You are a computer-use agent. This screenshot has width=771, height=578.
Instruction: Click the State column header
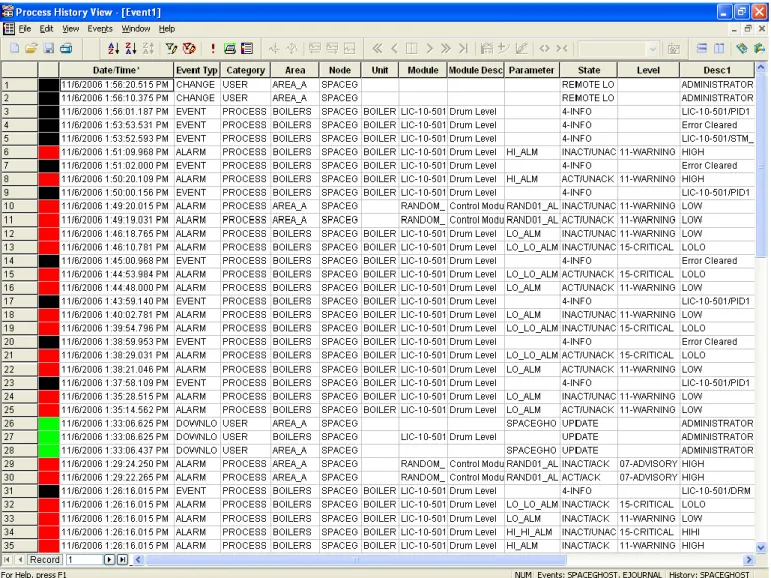[x=589, y=70]
